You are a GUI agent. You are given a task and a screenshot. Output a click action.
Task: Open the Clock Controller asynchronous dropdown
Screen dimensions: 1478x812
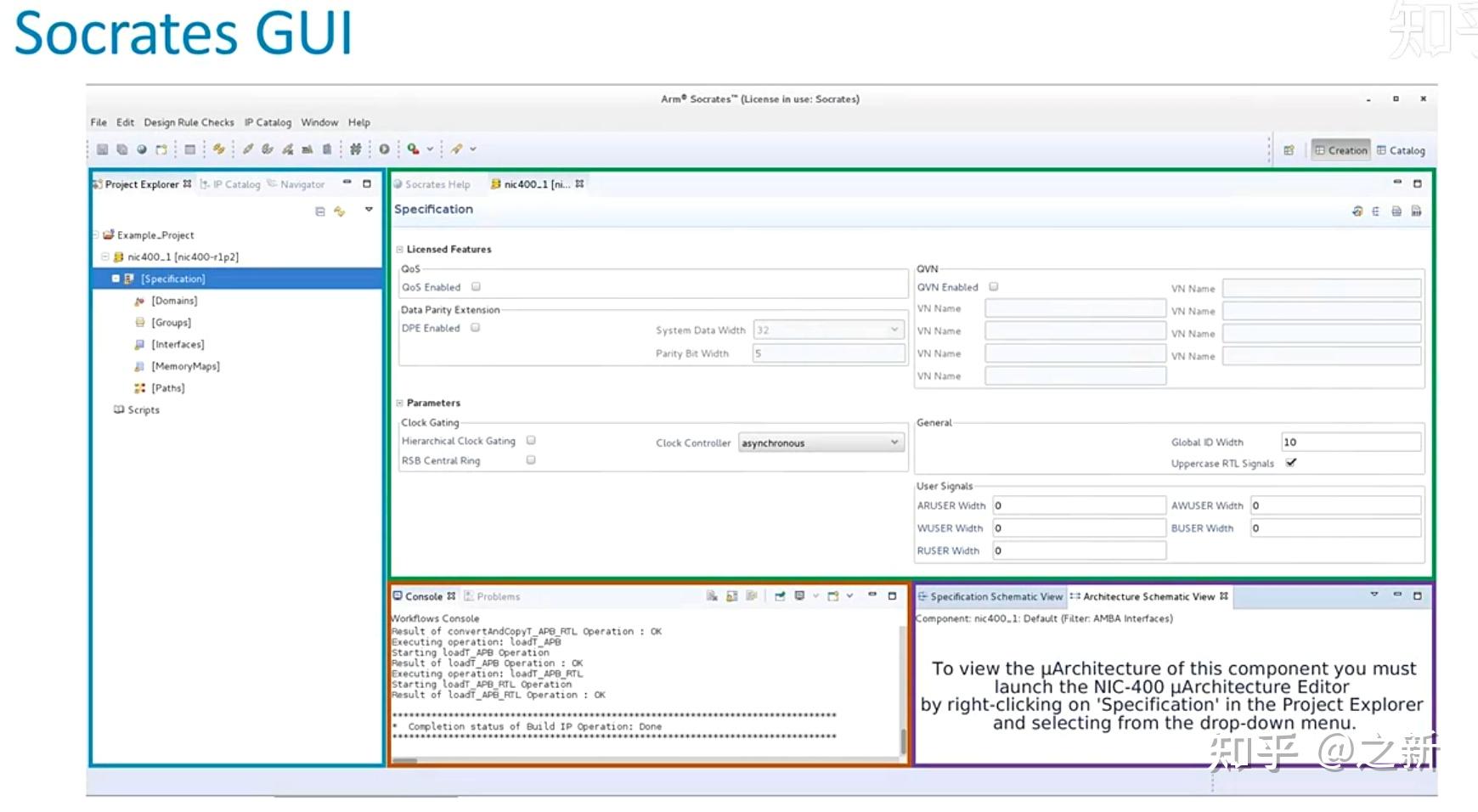pyautogui.click(x=820, y=443)
